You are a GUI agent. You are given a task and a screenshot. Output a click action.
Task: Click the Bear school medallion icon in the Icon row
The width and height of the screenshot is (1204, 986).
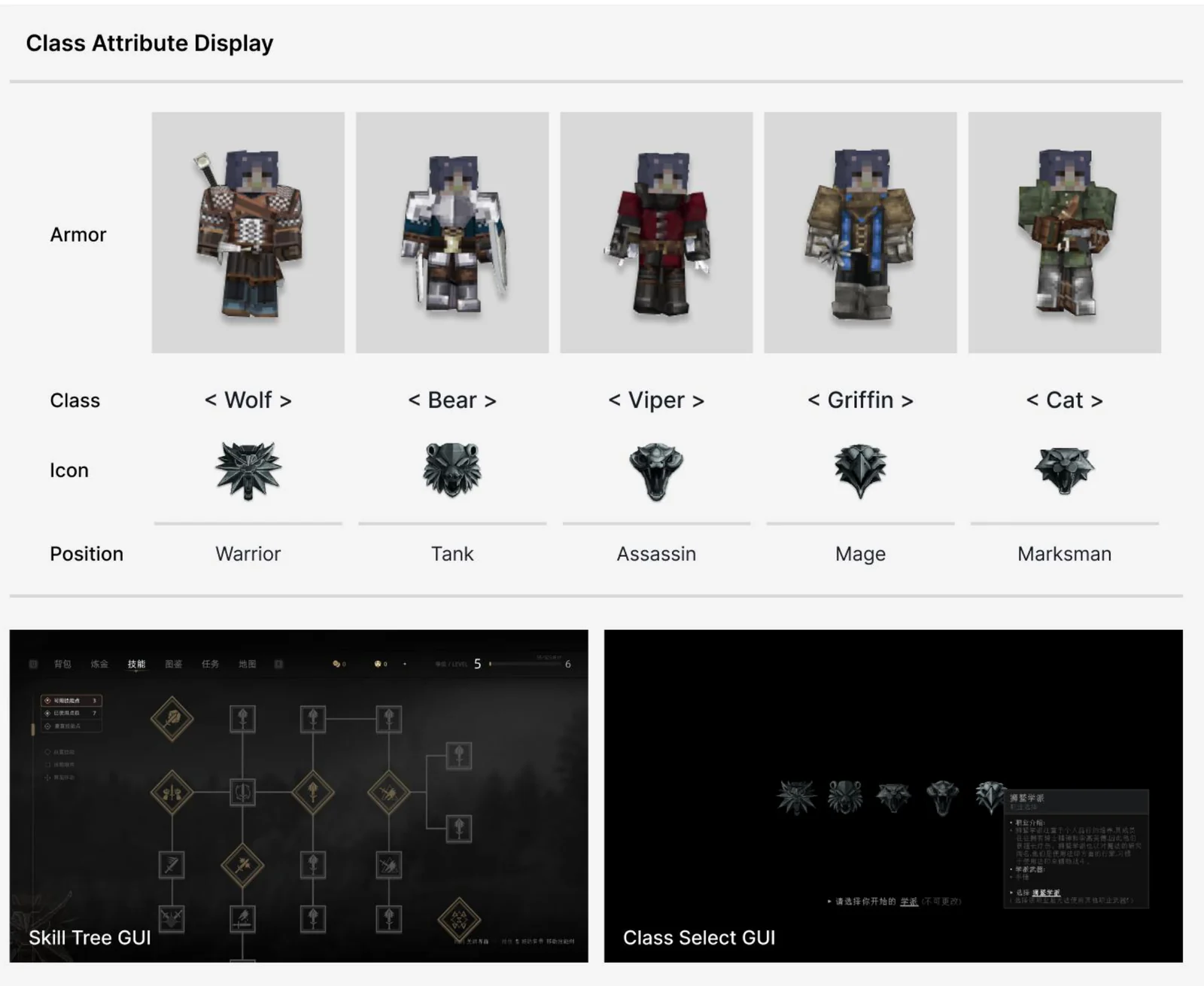tap(452, 470)
